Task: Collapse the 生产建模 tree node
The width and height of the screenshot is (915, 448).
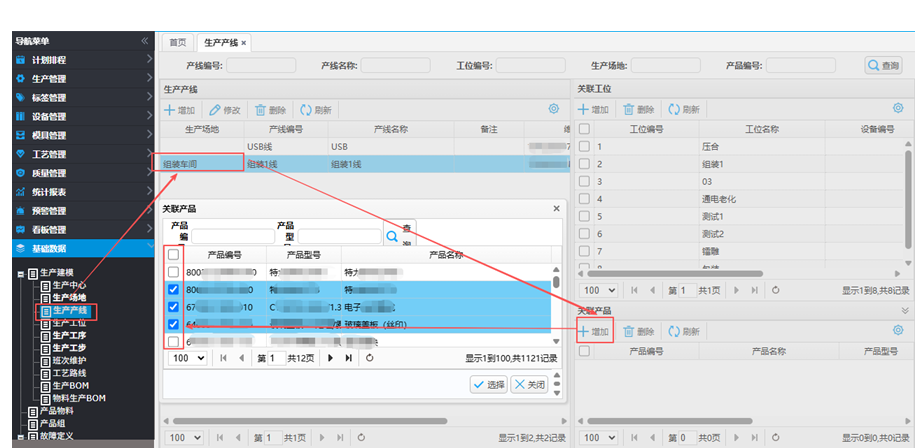Action: tap(20, 274)
